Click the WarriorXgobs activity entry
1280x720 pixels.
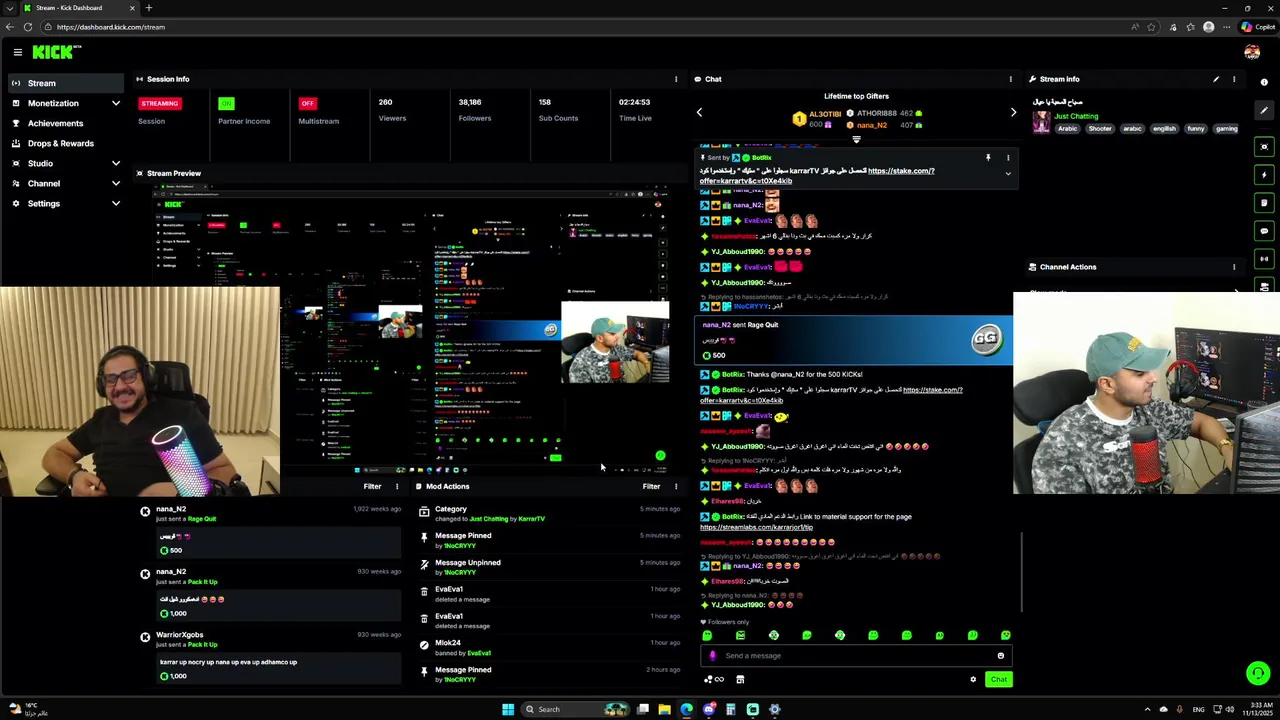coord(271,656)
